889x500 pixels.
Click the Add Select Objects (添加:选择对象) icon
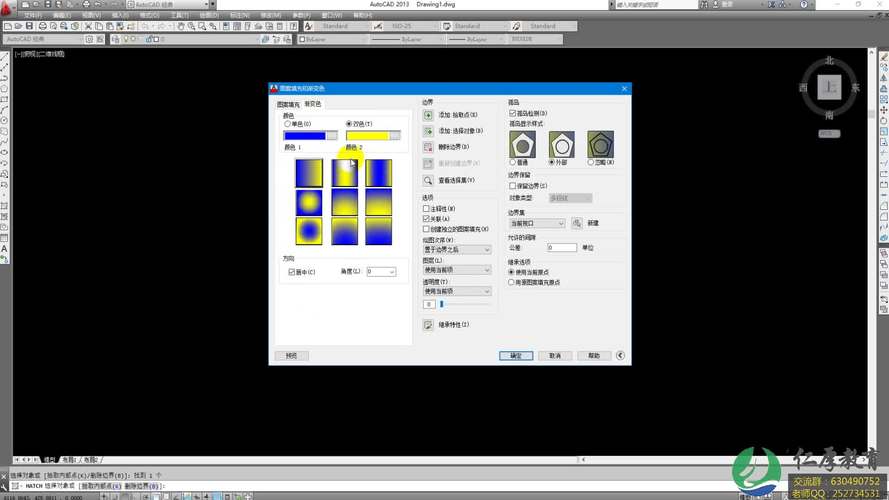click(x=428, y=131)
